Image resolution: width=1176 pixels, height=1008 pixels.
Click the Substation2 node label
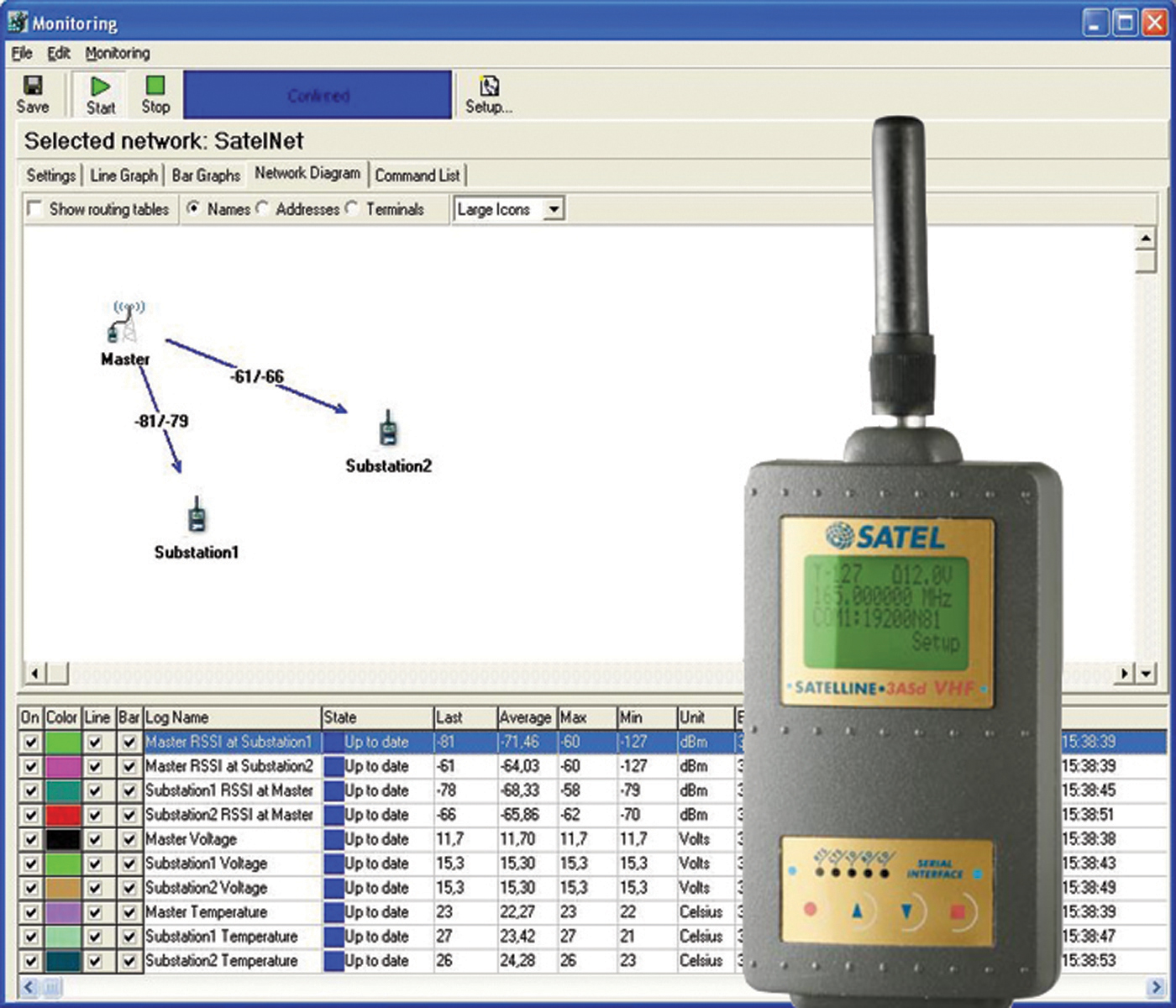389,465
